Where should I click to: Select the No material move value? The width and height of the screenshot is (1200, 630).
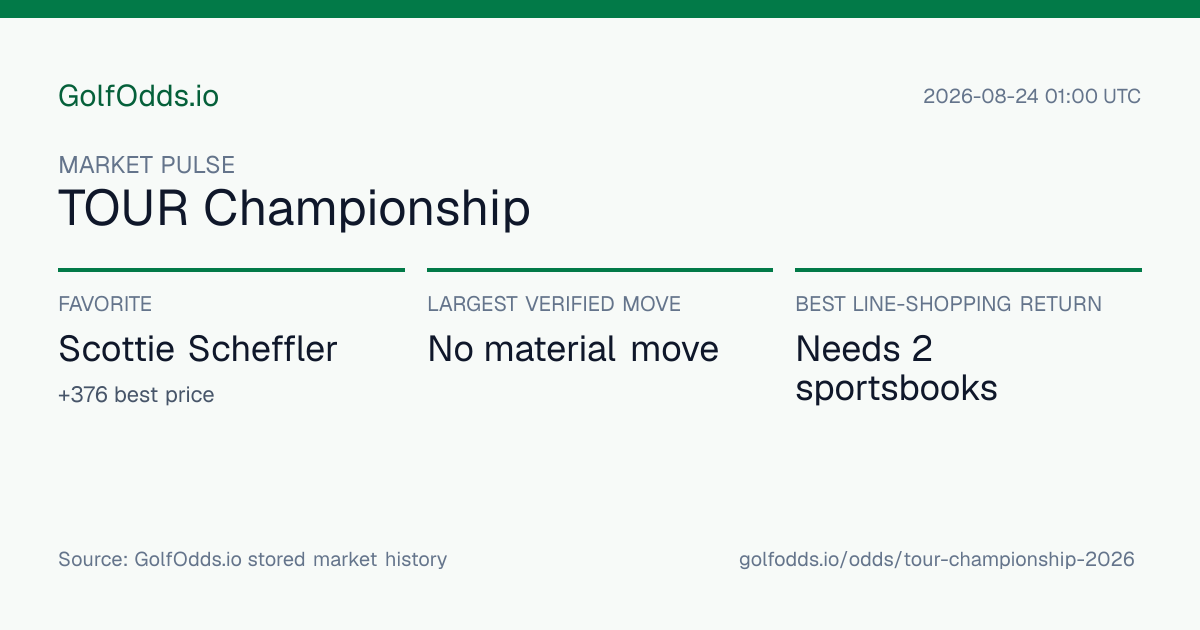coord(573,349)
